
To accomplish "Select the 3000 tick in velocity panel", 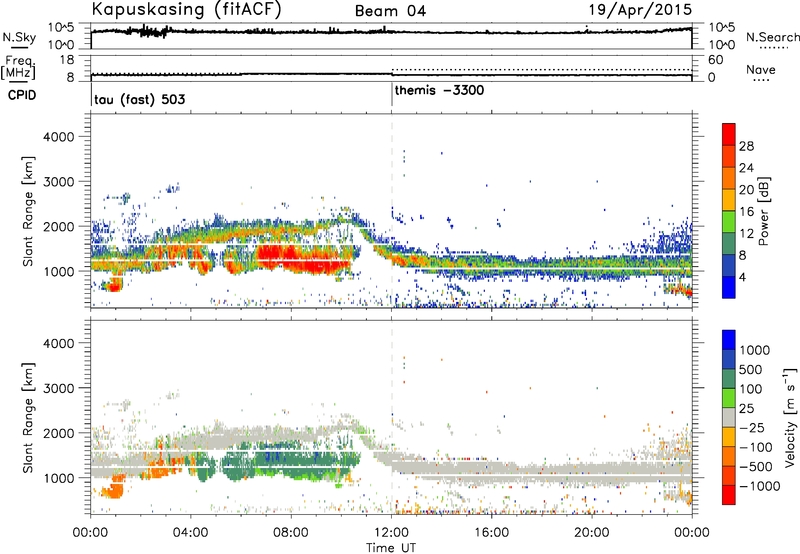I will coord(59,388).
